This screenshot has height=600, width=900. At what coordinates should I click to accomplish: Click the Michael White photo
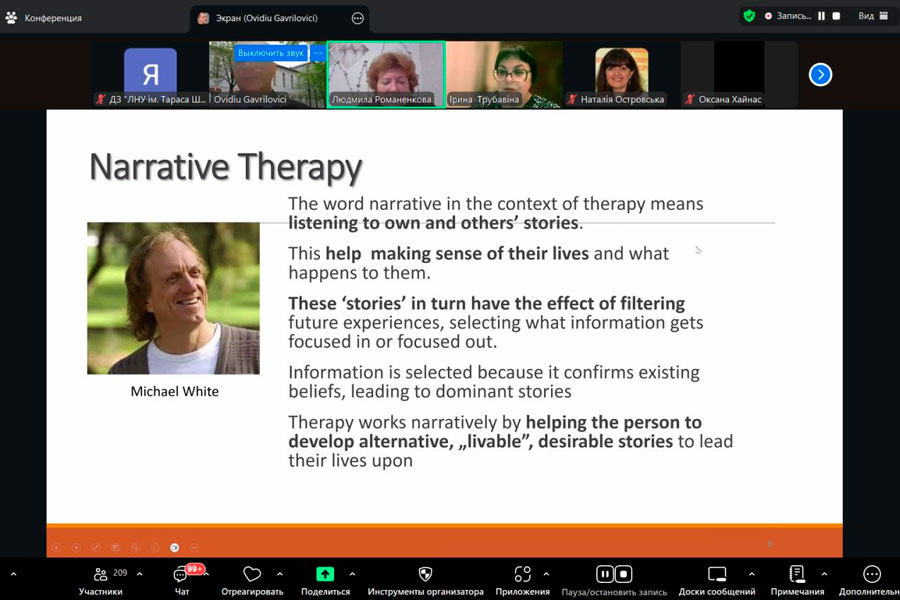pos(173,298)
